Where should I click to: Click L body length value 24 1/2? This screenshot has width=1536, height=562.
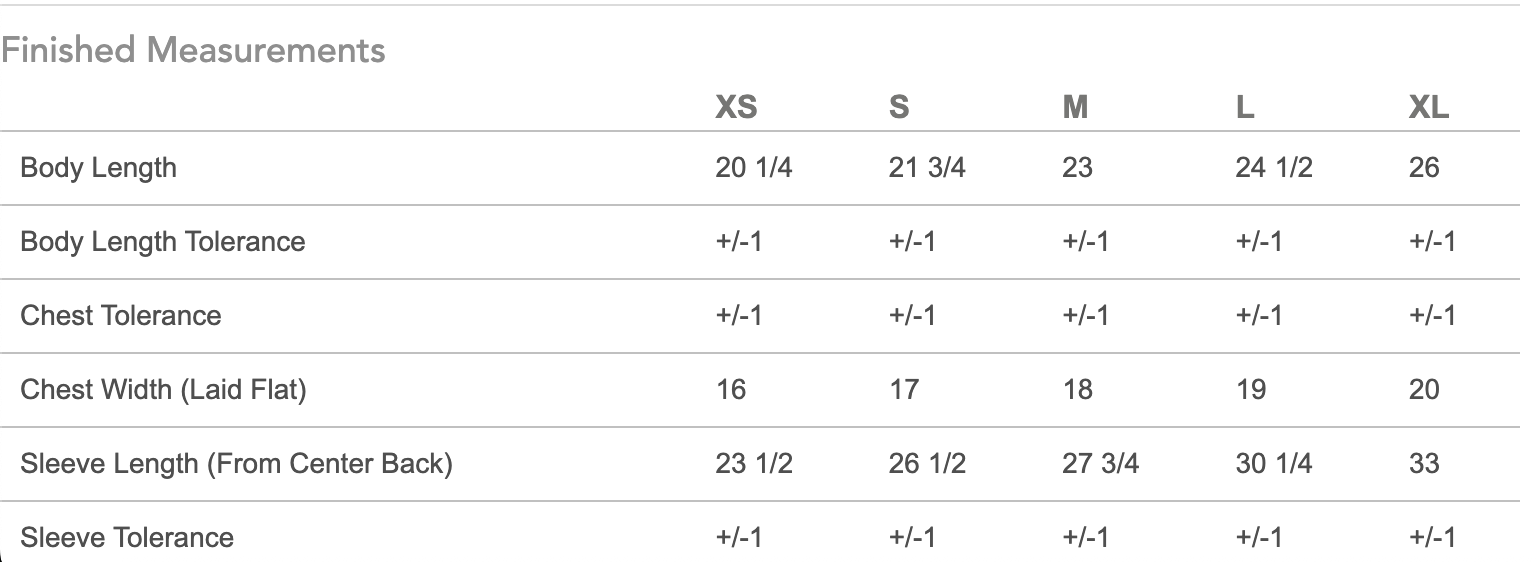point(1274,167)
